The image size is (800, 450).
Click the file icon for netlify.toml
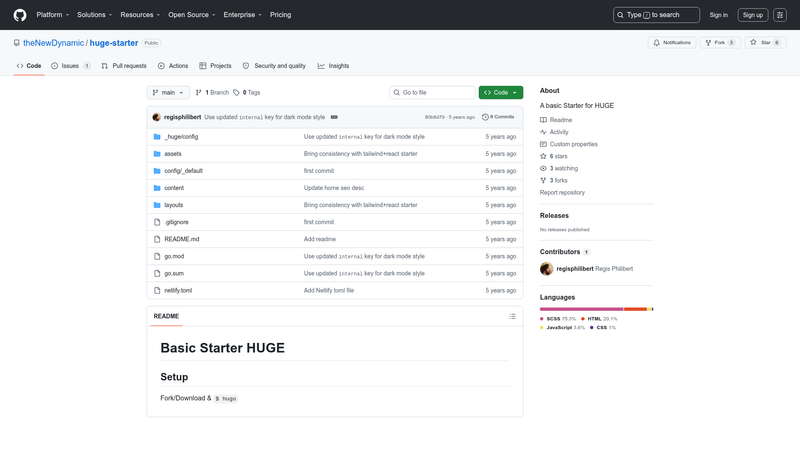click(157, 290)
